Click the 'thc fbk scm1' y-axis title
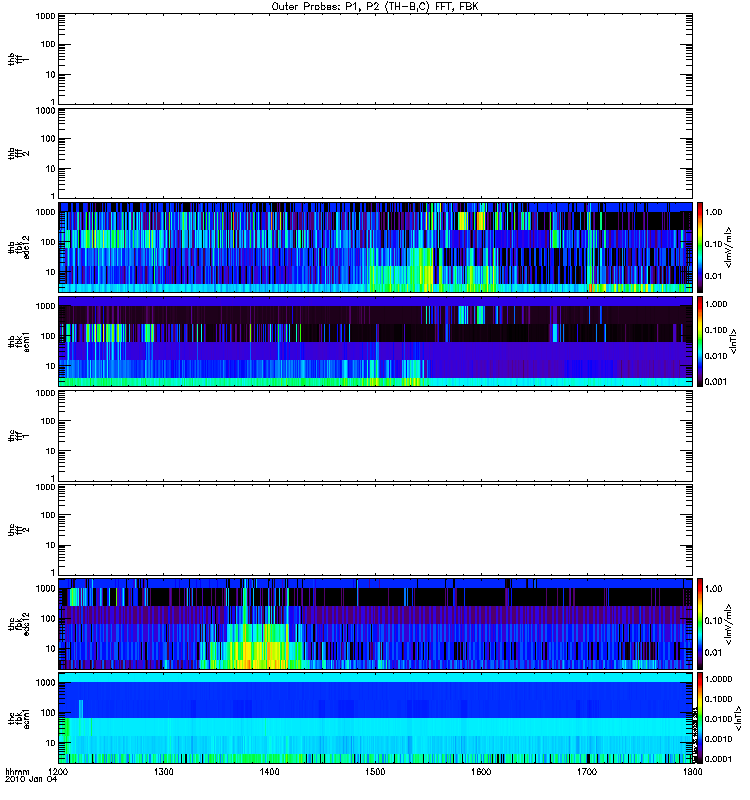The height and width of the screenshot is (800, 750). [x=19, y=718]
